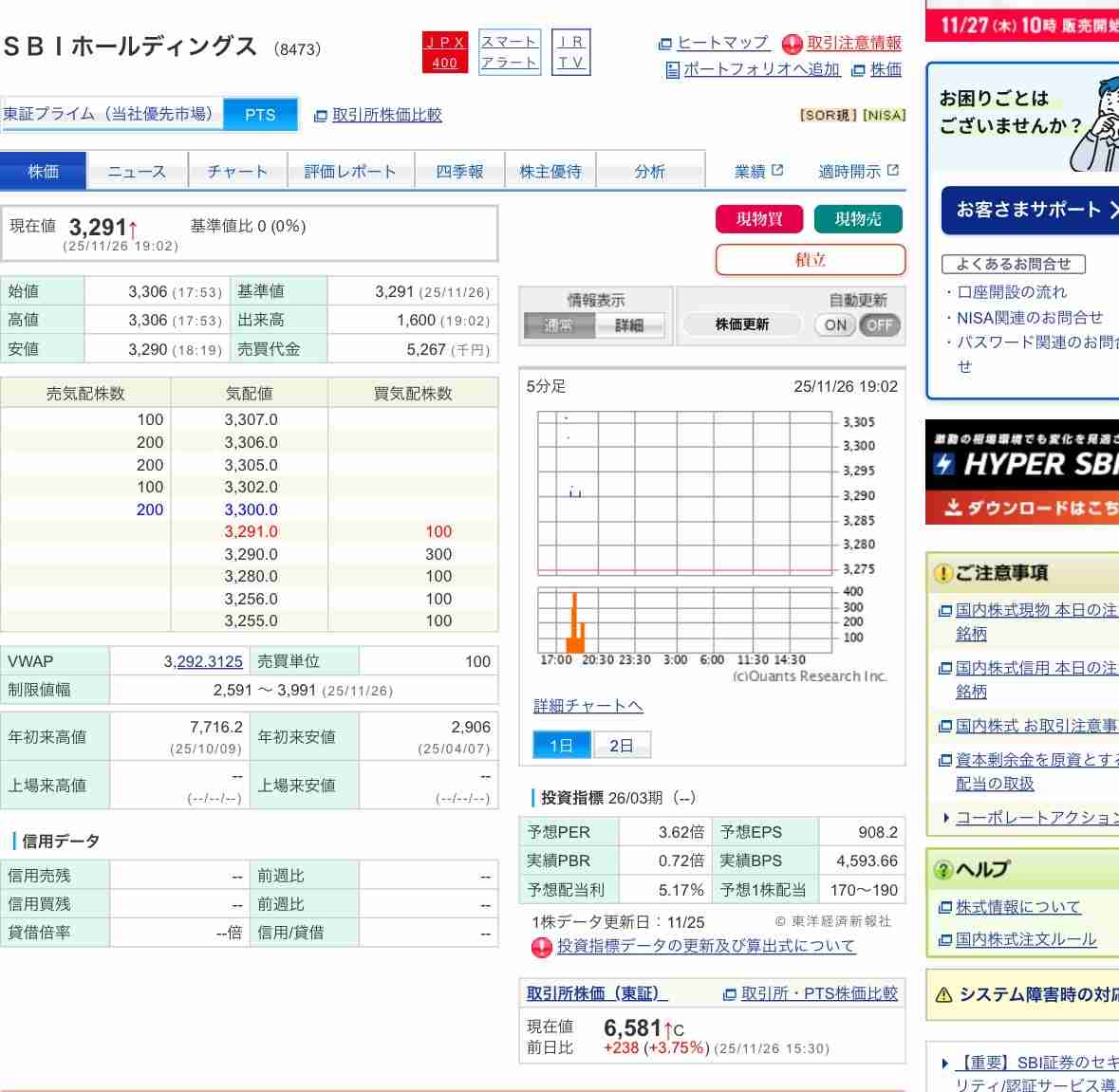Click the ask price 3,300.0 in the order book
The image size is (1119, 1092).
click(x=251, y=509)
